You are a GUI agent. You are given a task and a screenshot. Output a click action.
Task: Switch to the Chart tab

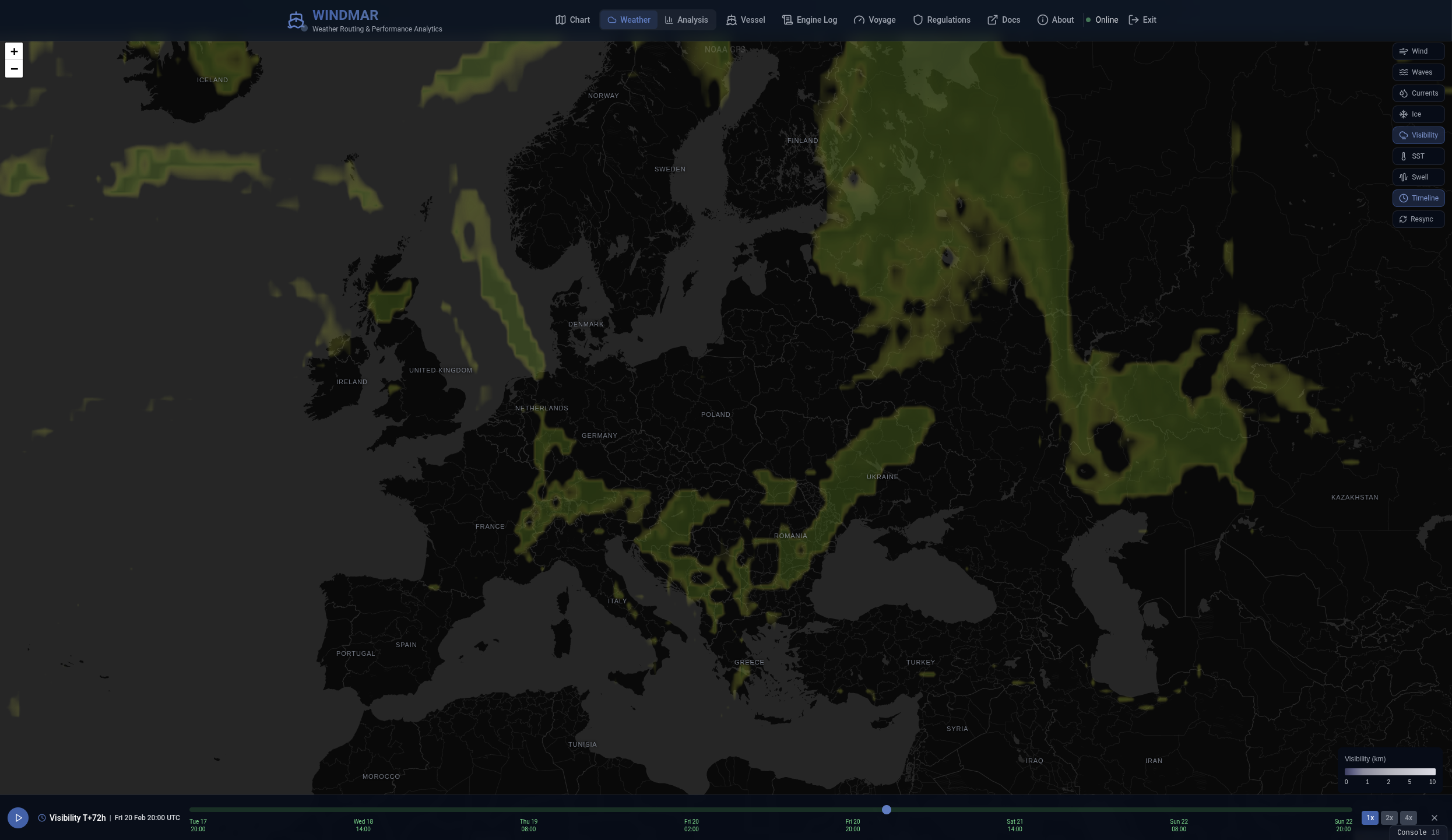(x=572, y=20)
